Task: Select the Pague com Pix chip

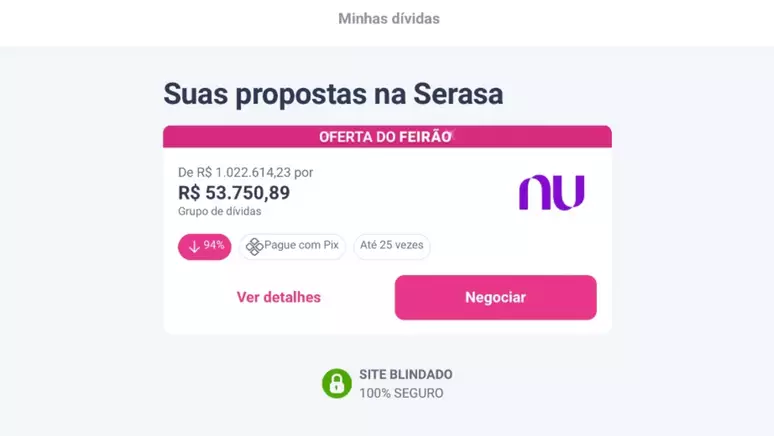Action: pos(292,246)
